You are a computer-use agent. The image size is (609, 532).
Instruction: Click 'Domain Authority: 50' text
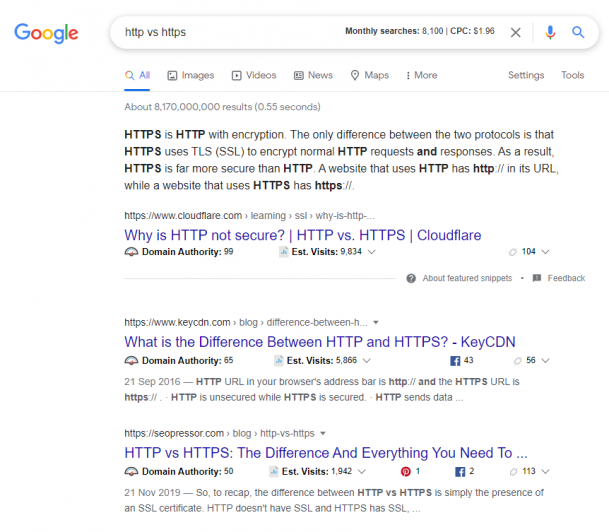[188, 471]
